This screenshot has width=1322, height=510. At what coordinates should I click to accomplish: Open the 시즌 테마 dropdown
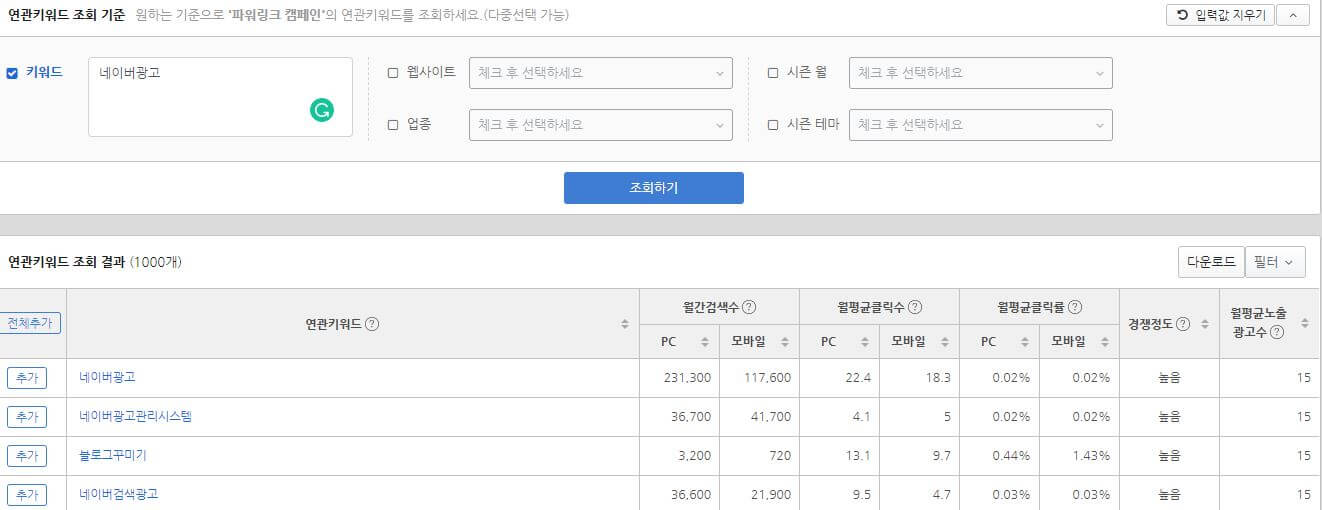click(x=981, y=125)
